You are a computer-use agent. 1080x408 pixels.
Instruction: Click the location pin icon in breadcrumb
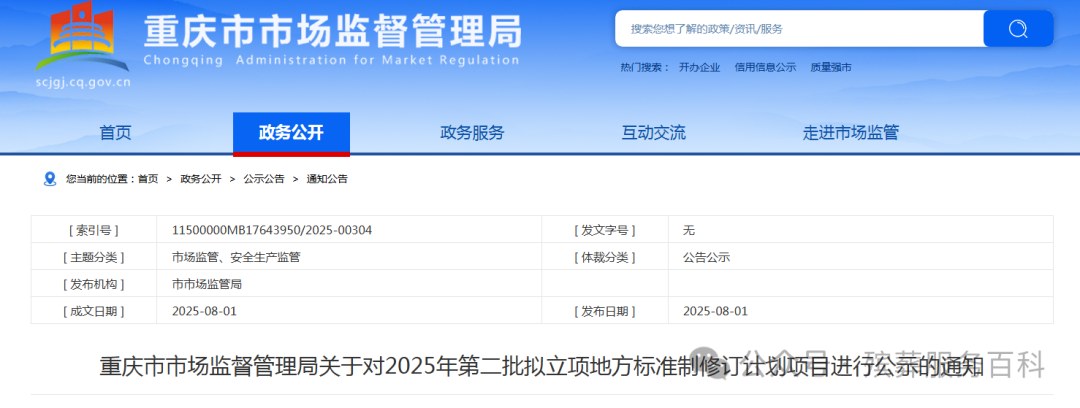(50, 179)
